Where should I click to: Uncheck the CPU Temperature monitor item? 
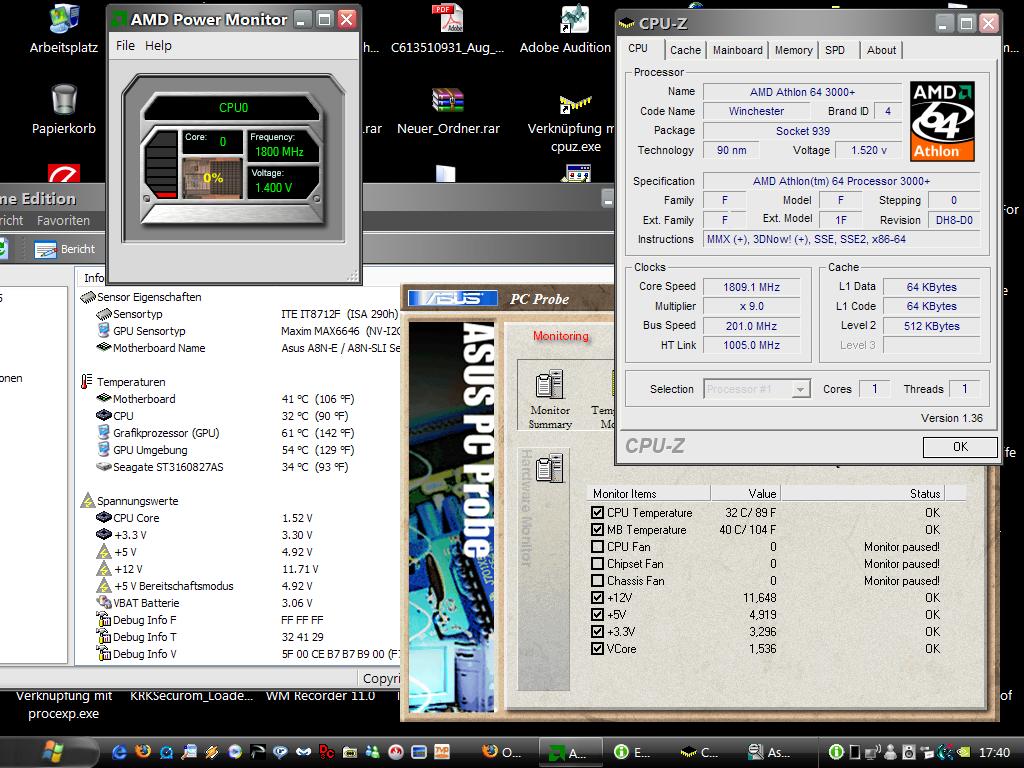598,513
